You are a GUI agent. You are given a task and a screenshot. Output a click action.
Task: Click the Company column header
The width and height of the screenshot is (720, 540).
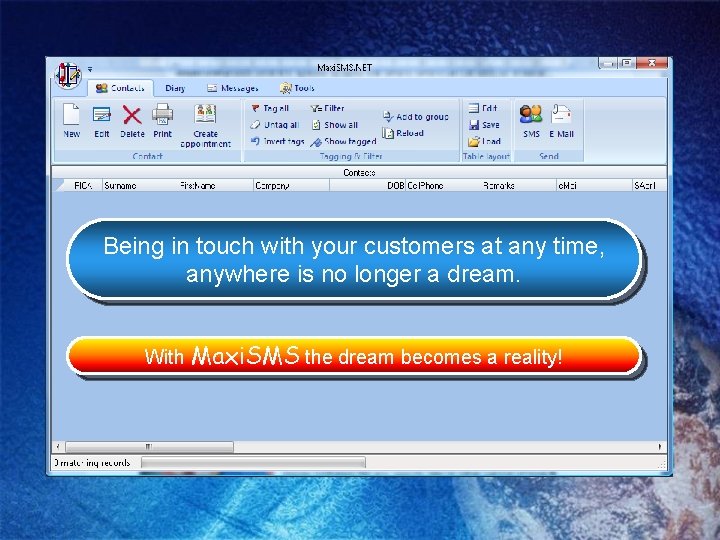291,186
